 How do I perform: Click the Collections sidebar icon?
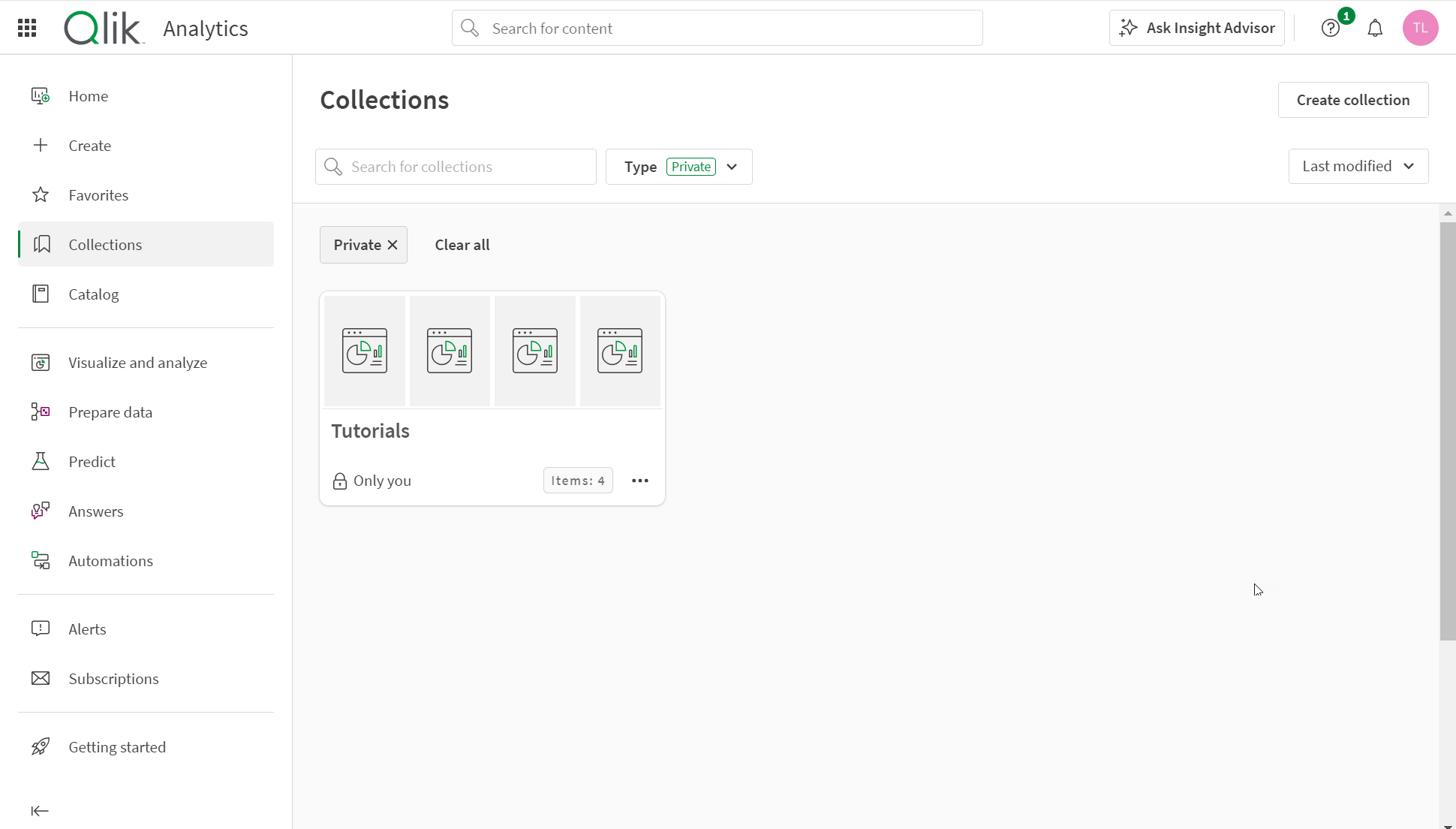40,244
